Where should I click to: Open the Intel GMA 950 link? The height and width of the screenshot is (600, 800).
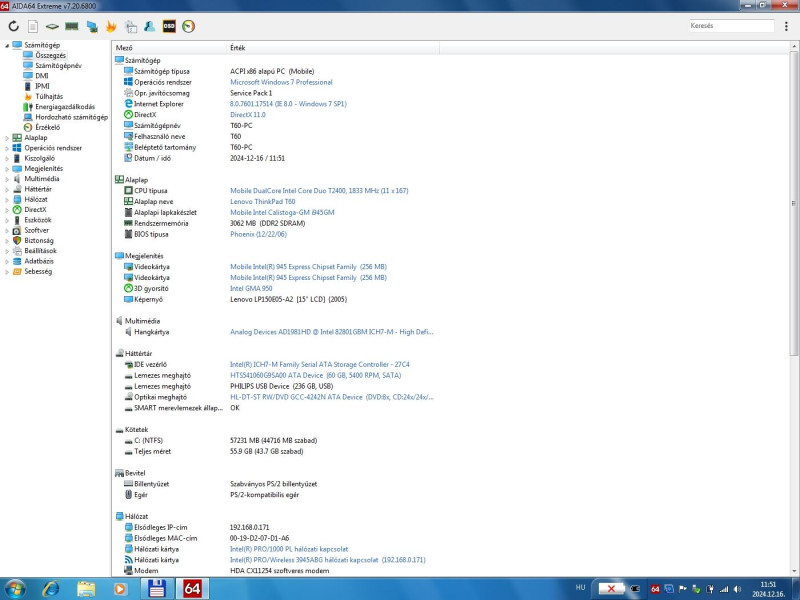251,288
